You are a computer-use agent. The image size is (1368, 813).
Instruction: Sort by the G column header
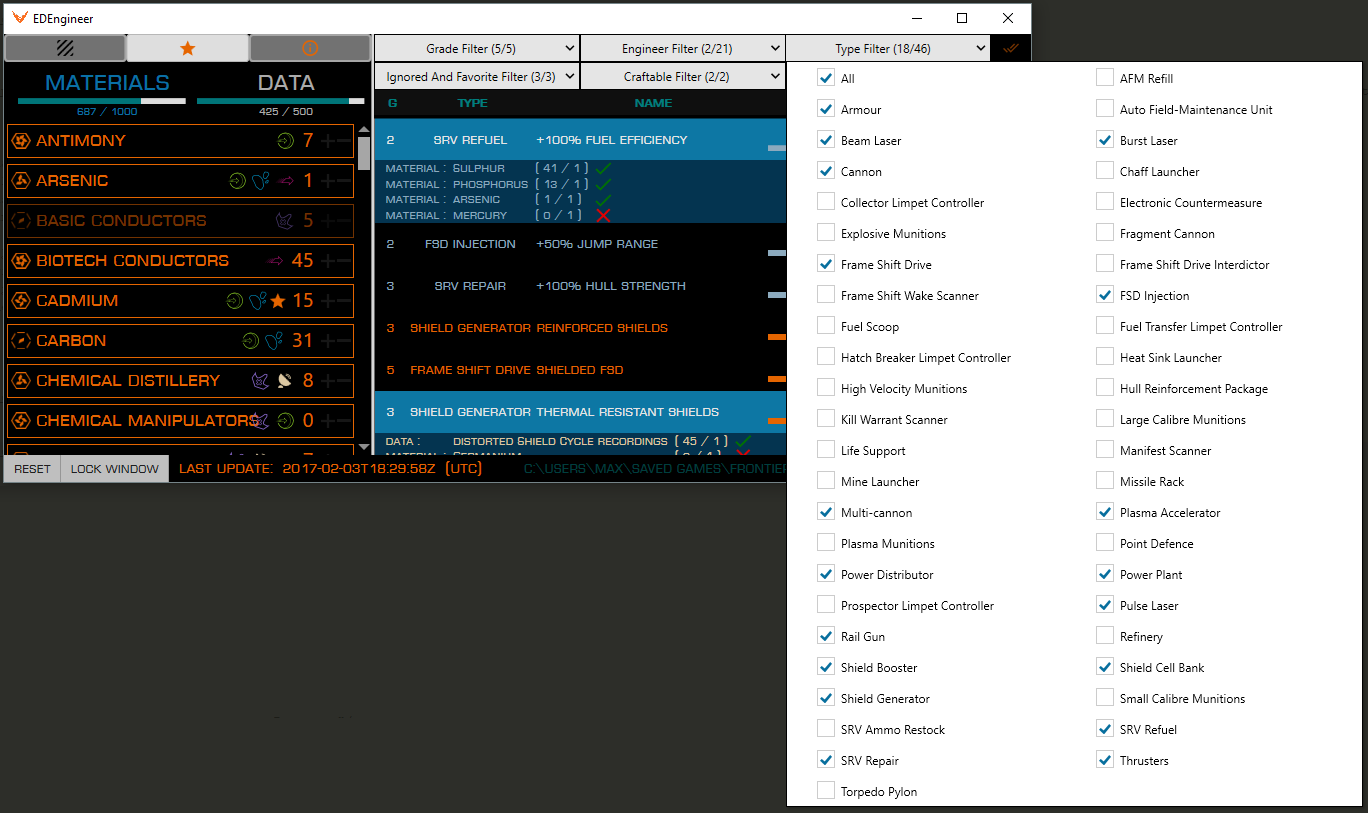click(392, 103)
